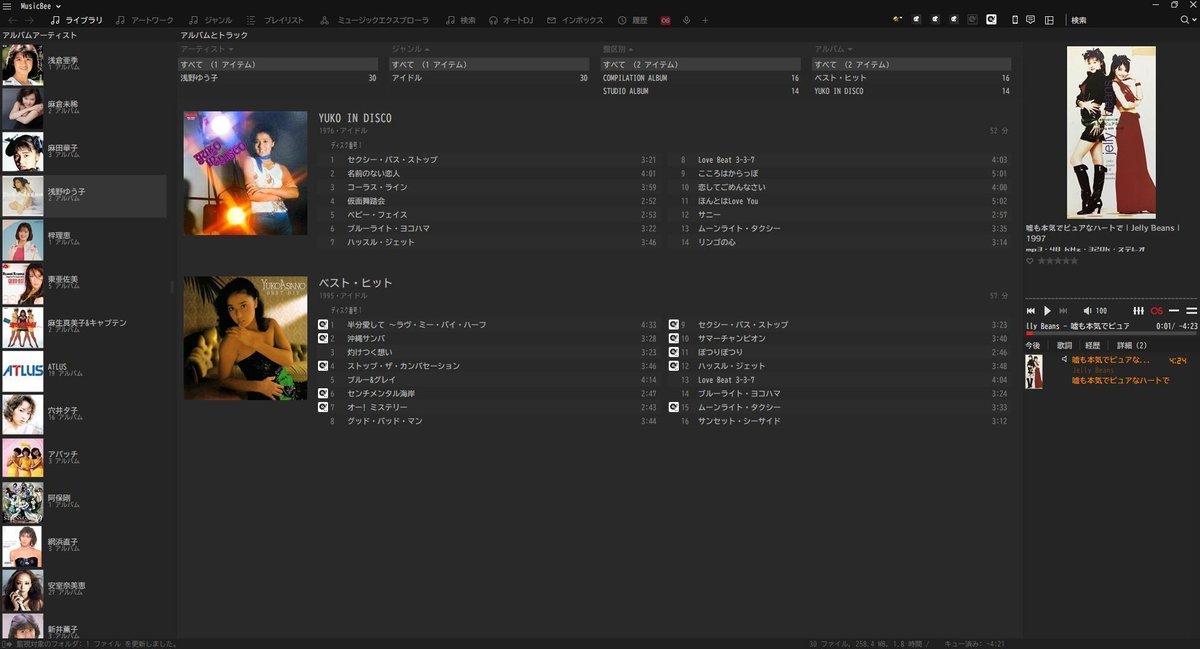Toggle the heart rating below the album artwork
Screen dimensions: 1200x649
pos(1030,260)
